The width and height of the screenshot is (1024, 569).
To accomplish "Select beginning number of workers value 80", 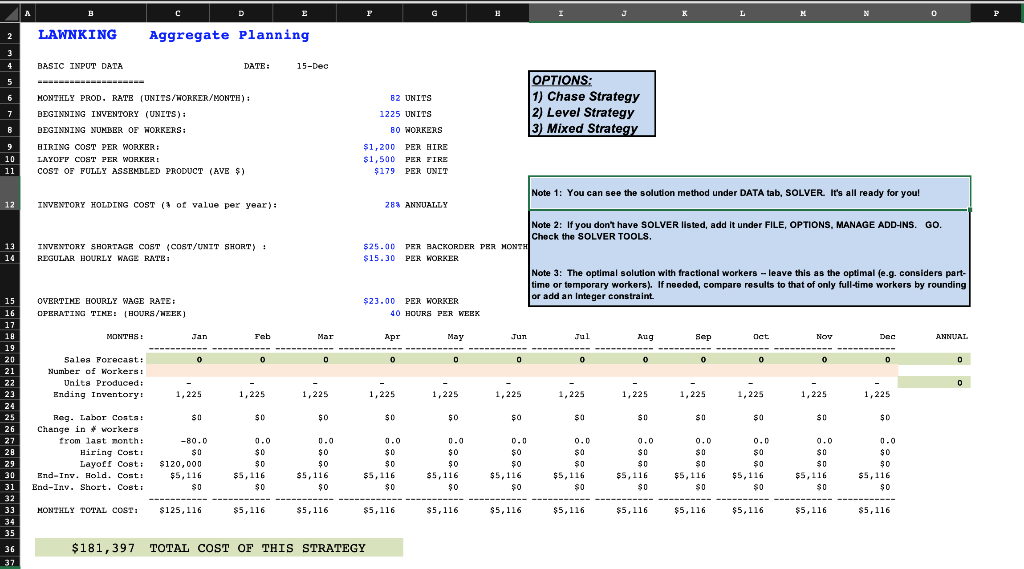I will pyautogui.click(x=395, y=130).
